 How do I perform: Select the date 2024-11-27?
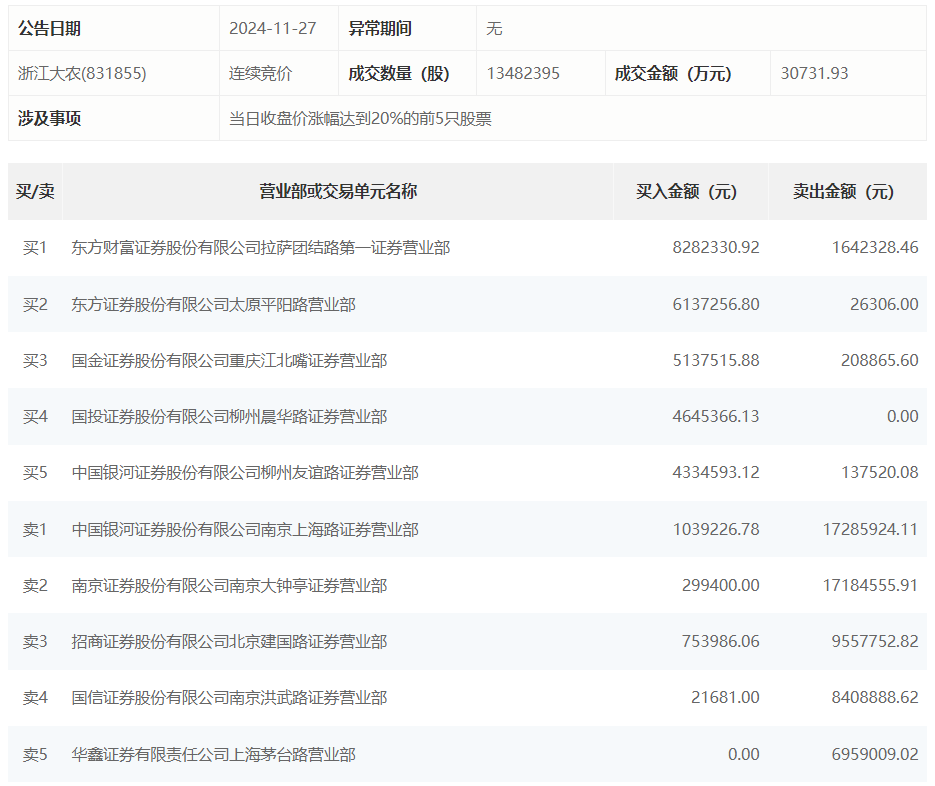point(273,29)
